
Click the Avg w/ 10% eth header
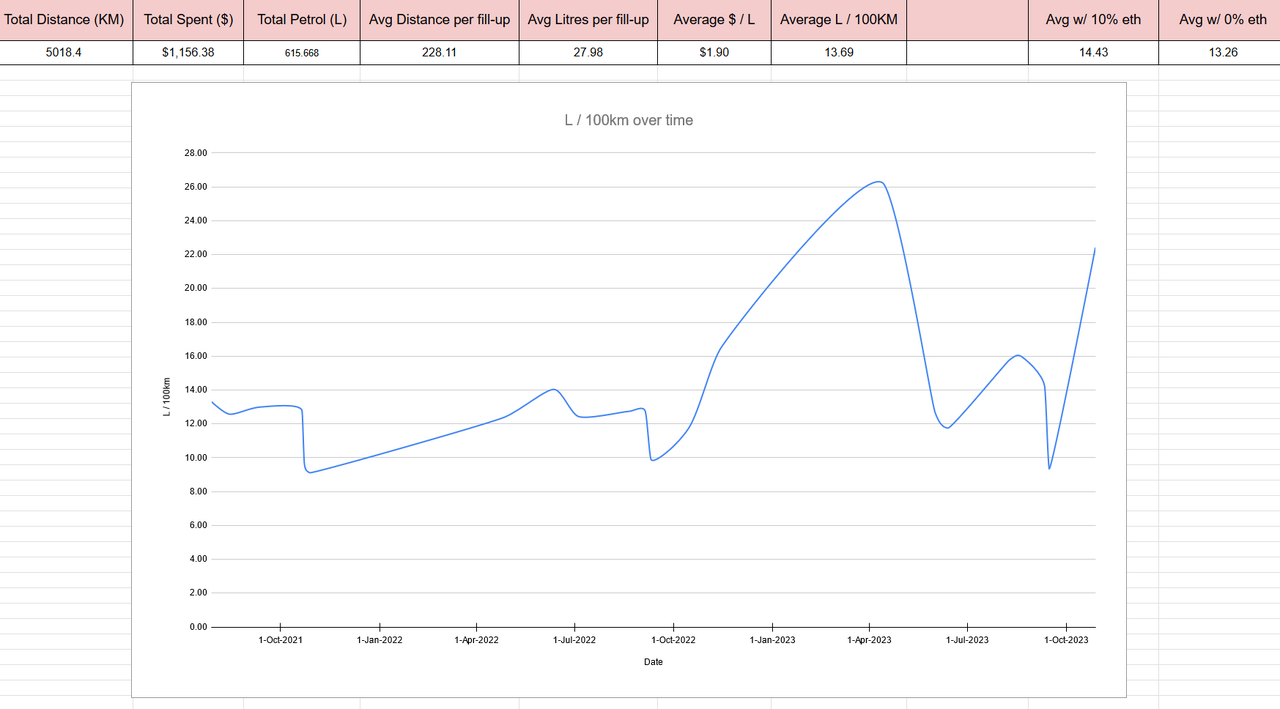(x=1093, y=20)
